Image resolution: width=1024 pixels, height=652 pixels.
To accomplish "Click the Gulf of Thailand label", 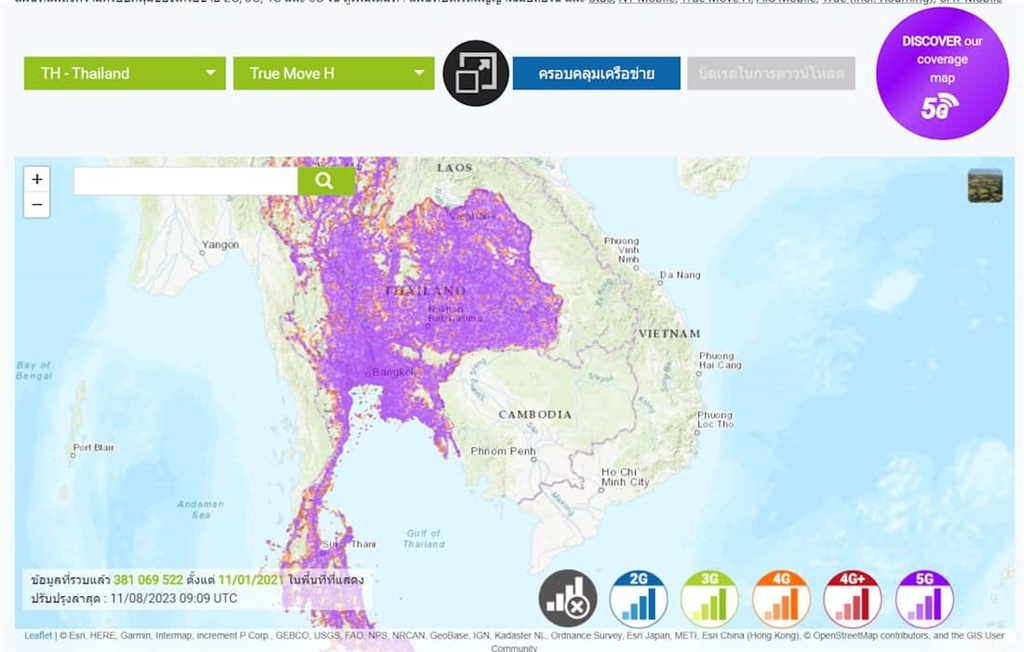I will point(424,538).
